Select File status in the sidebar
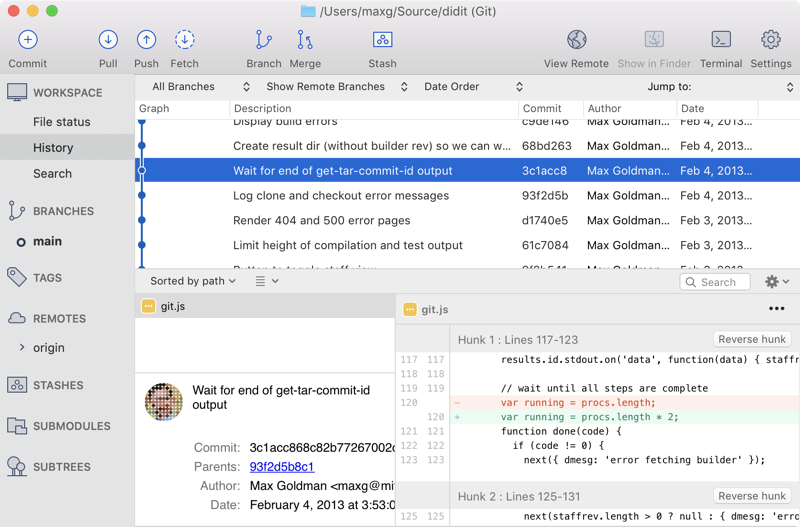800x527 pixels. 61,122
